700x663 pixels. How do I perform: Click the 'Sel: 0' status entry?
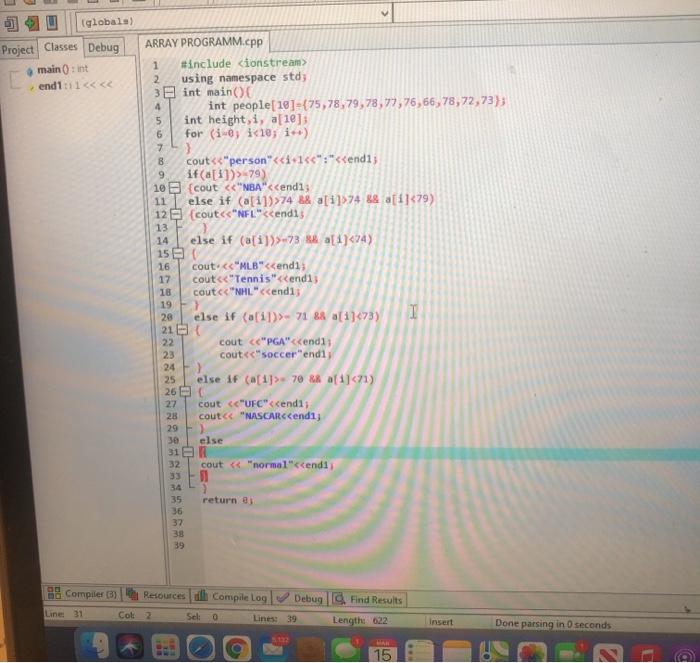tap(202, 617)
